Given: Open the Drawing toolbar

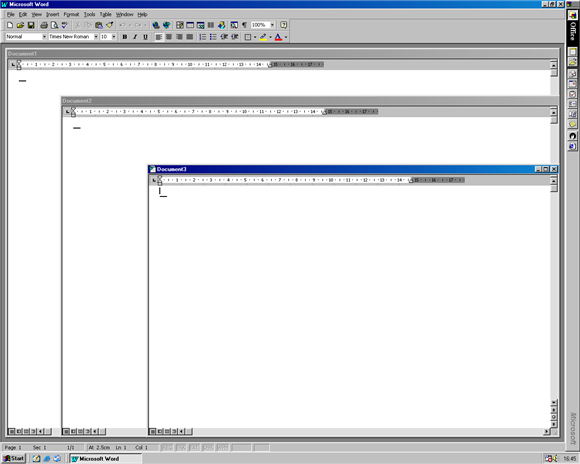Looking at the screenshot, I should pos(222,25).
